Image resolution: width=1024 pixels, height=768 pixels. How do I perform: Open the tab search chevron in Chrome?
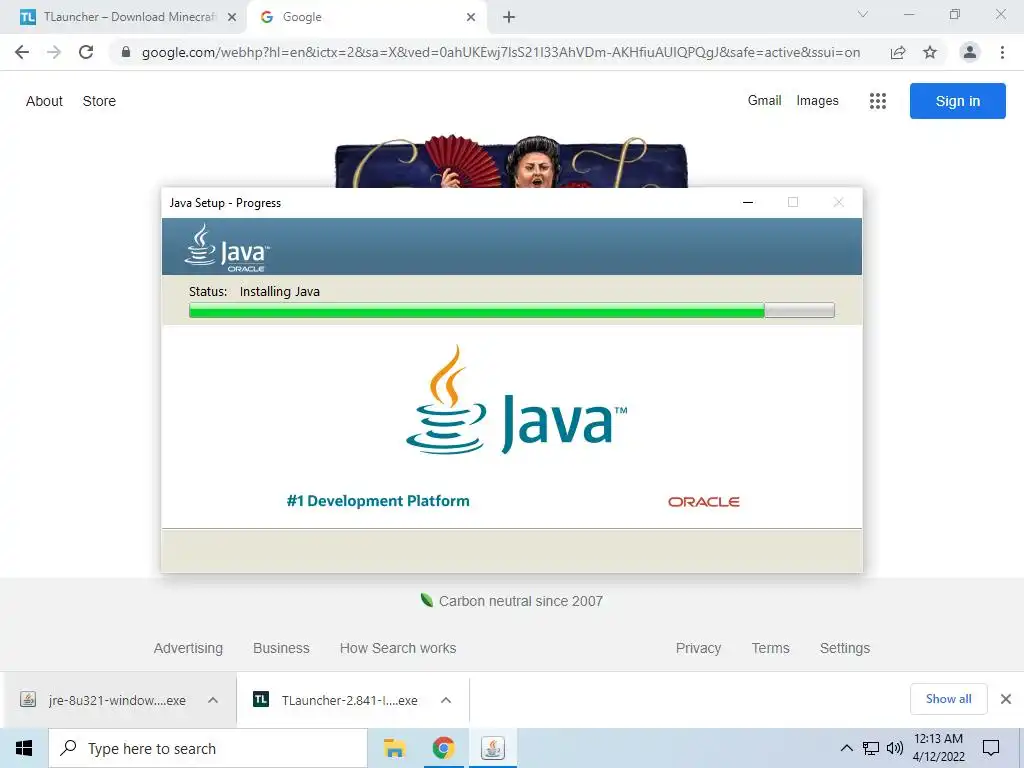[863, 14]
